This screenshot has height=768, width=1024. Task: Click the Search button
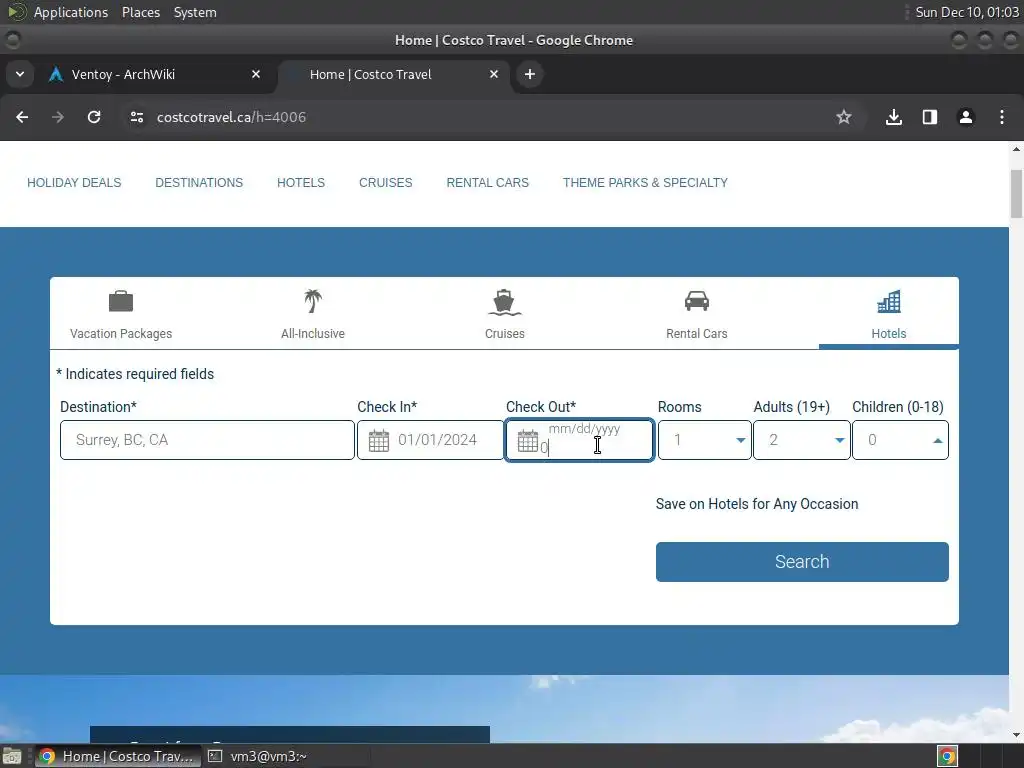coord(802,562)
